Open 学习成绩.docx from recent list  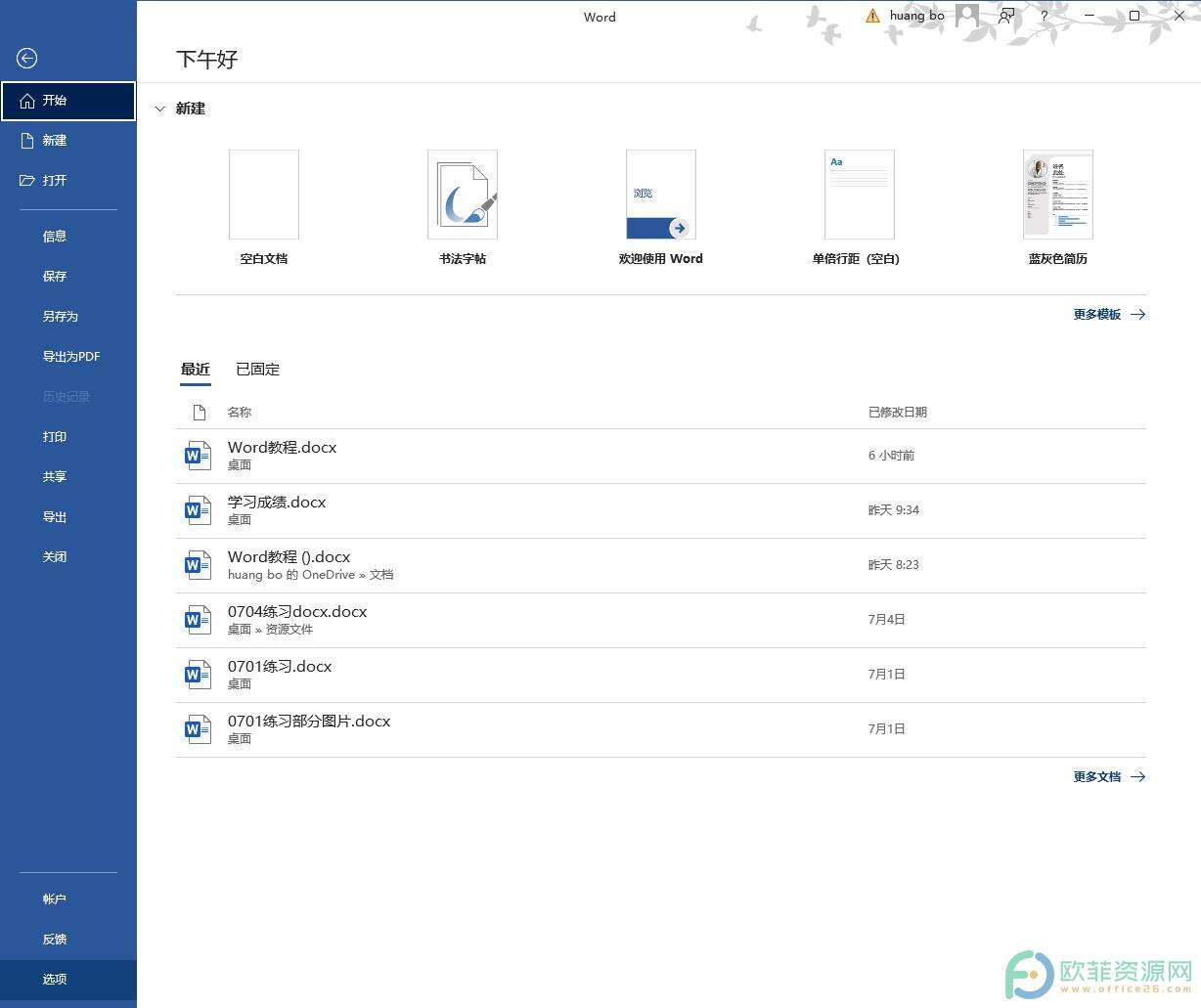[x=661, y=511]
